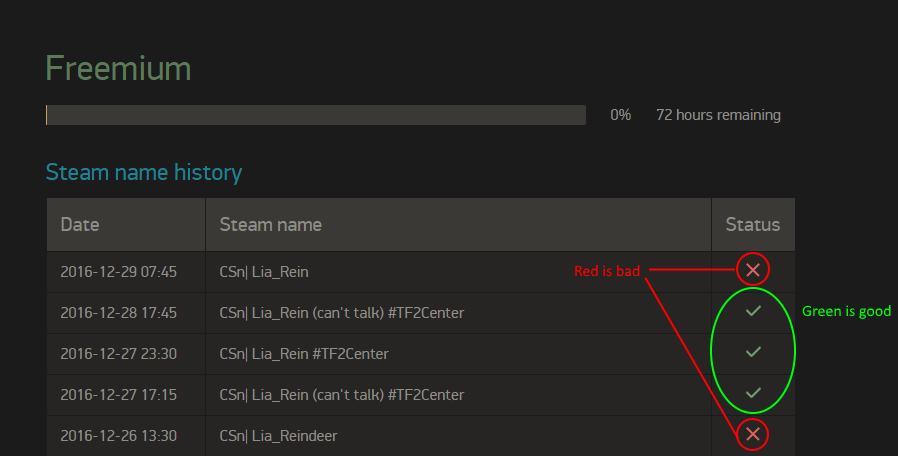Click green checkmark for 2016-12-27 17:15 row
898x456 pixels.
(753, 393)
